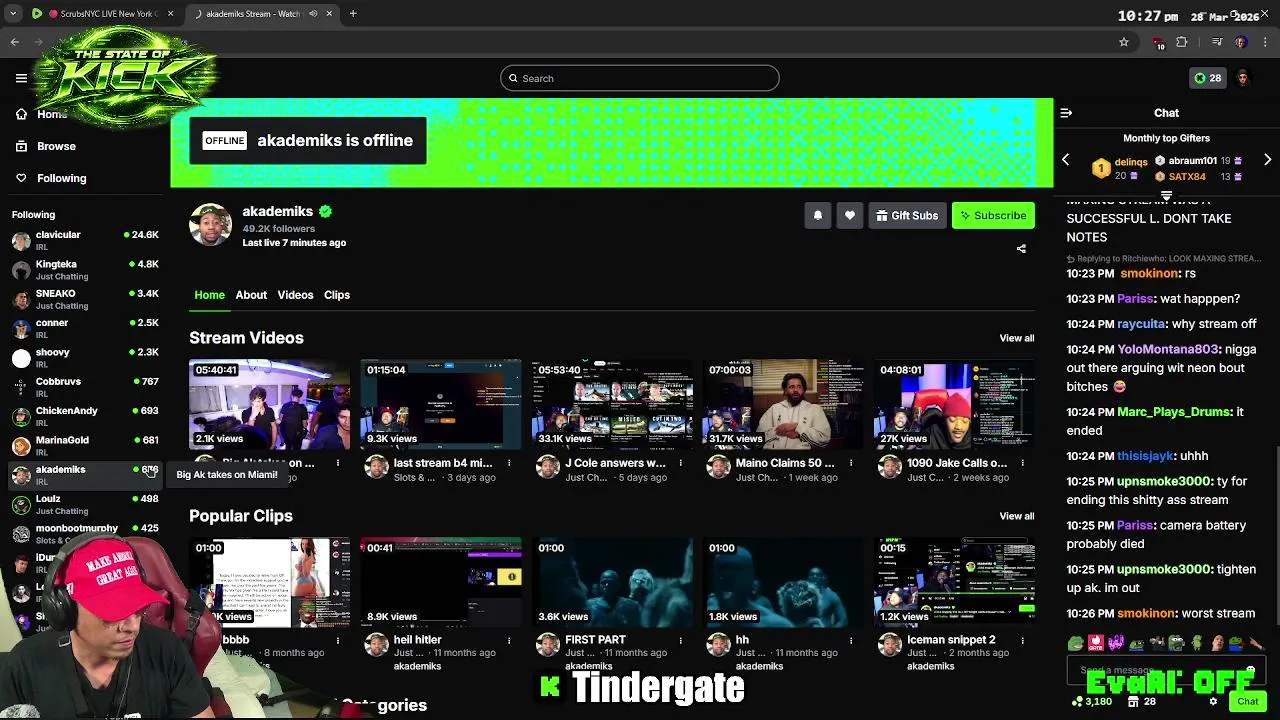Click username Marc_Plays_Drums in chat
The height and width of the screenshot is (720, 1280).
[1174, 412]
